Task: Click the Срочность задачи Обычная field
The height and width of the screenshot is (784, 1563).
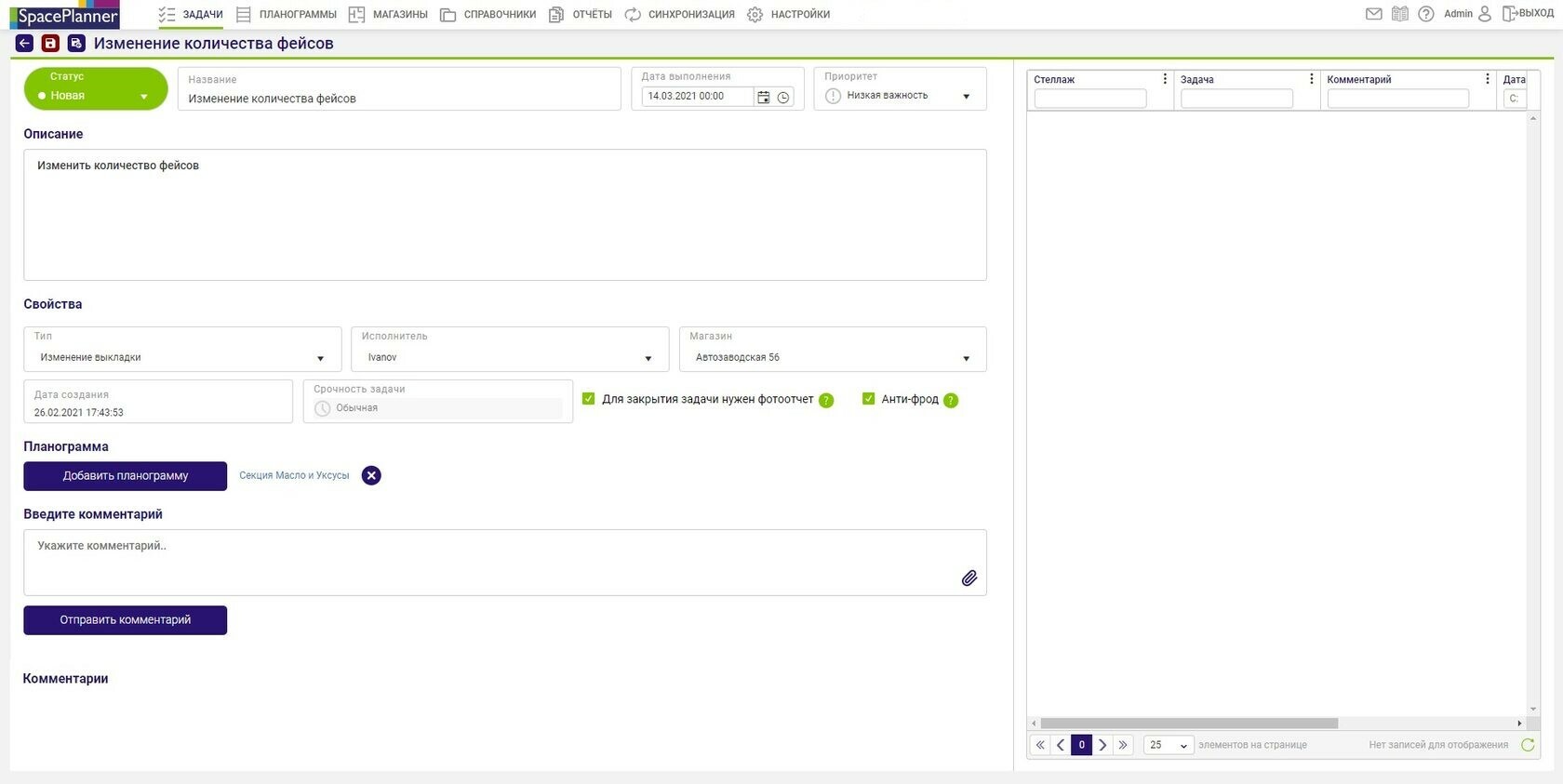Action: pyautogui.click(x=437, y=402)
